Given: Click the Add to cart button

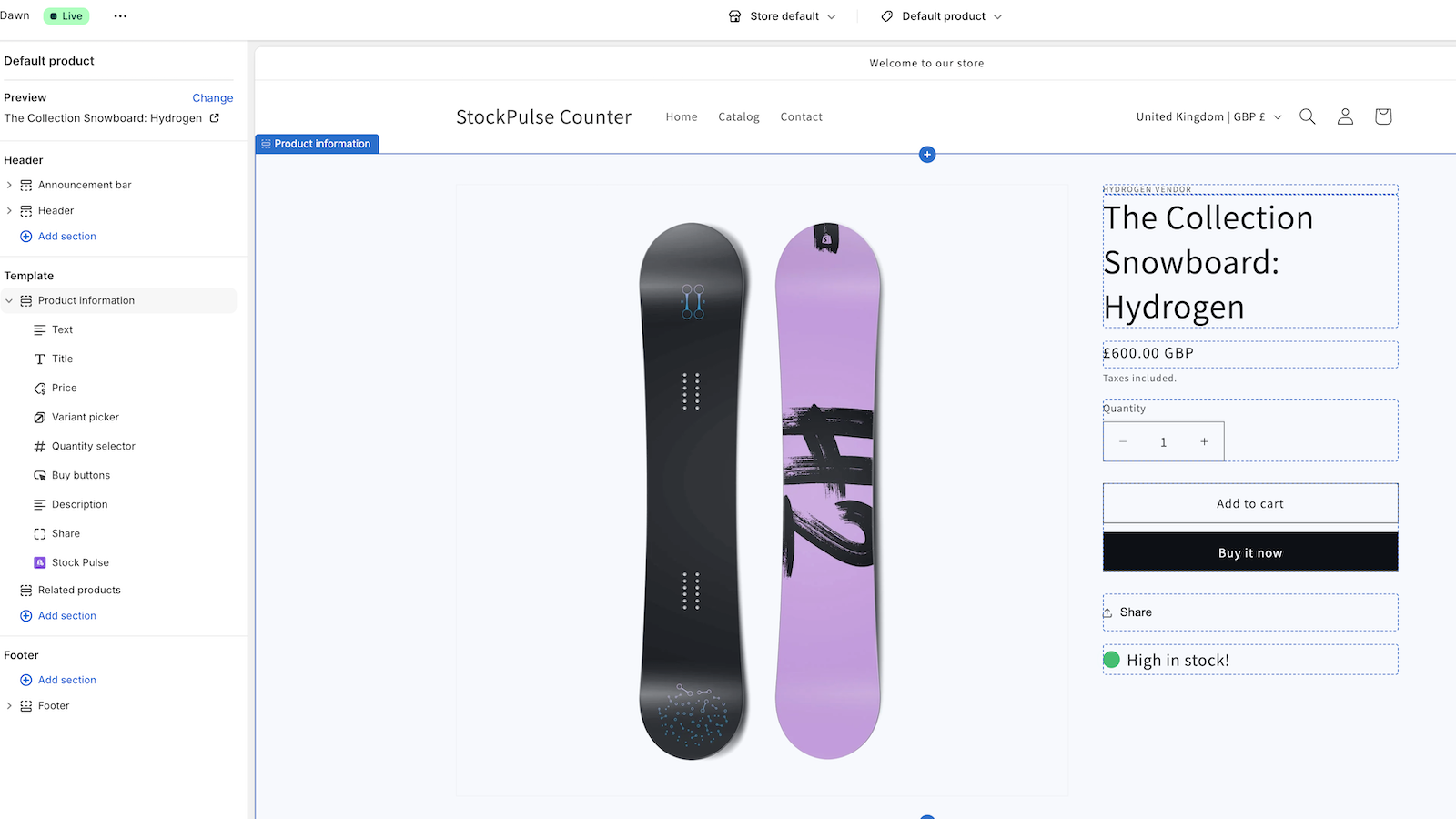Looking at the screenshot, I should coord(1249,503).
